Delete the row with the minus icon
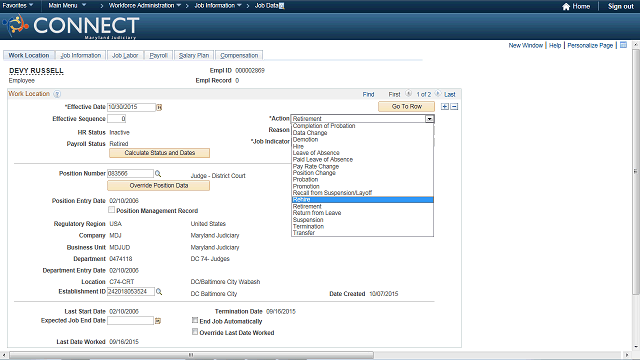640x360 pixels. [x=454, y=107]
